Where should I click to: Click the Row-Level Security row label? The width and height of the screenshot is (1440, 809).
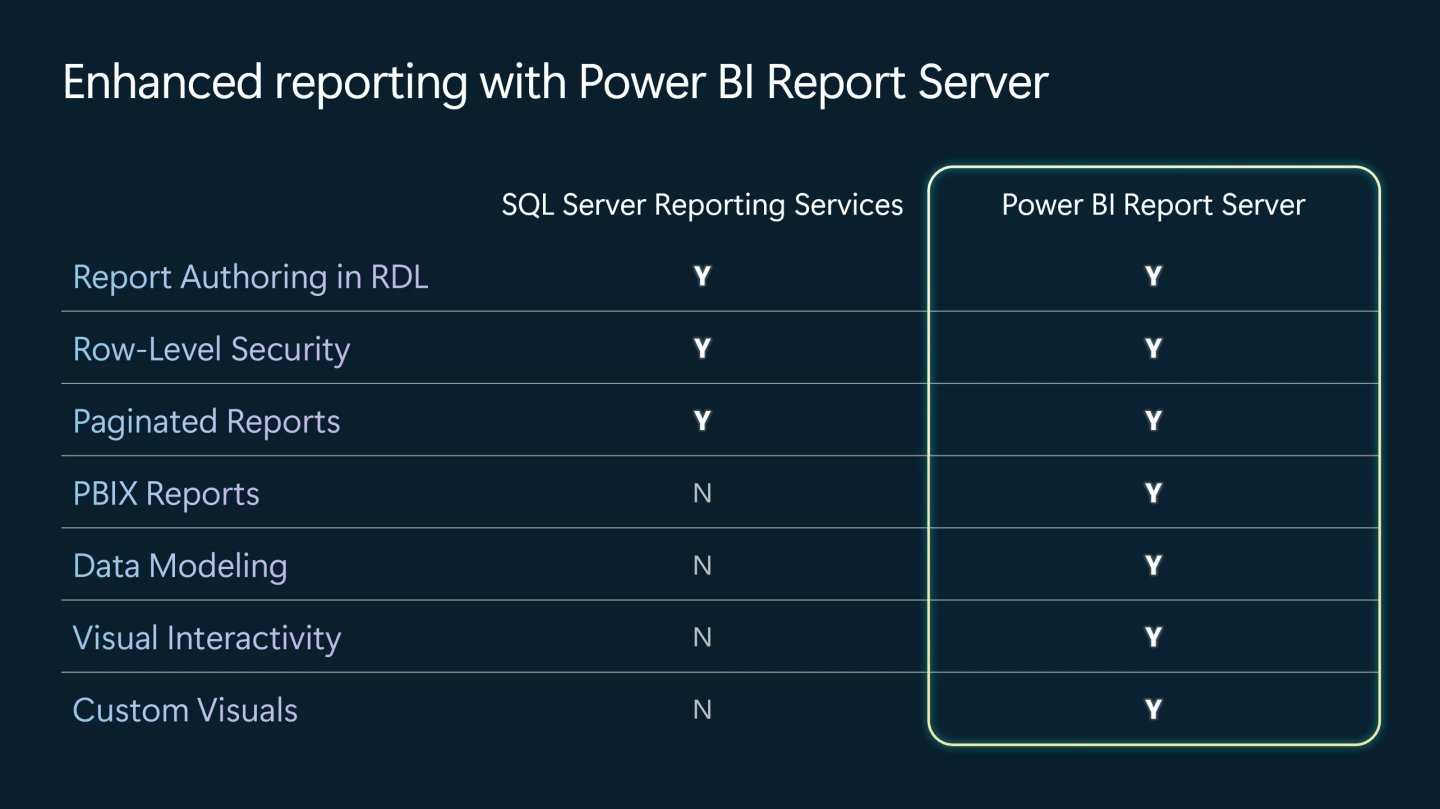coord(211,349)
